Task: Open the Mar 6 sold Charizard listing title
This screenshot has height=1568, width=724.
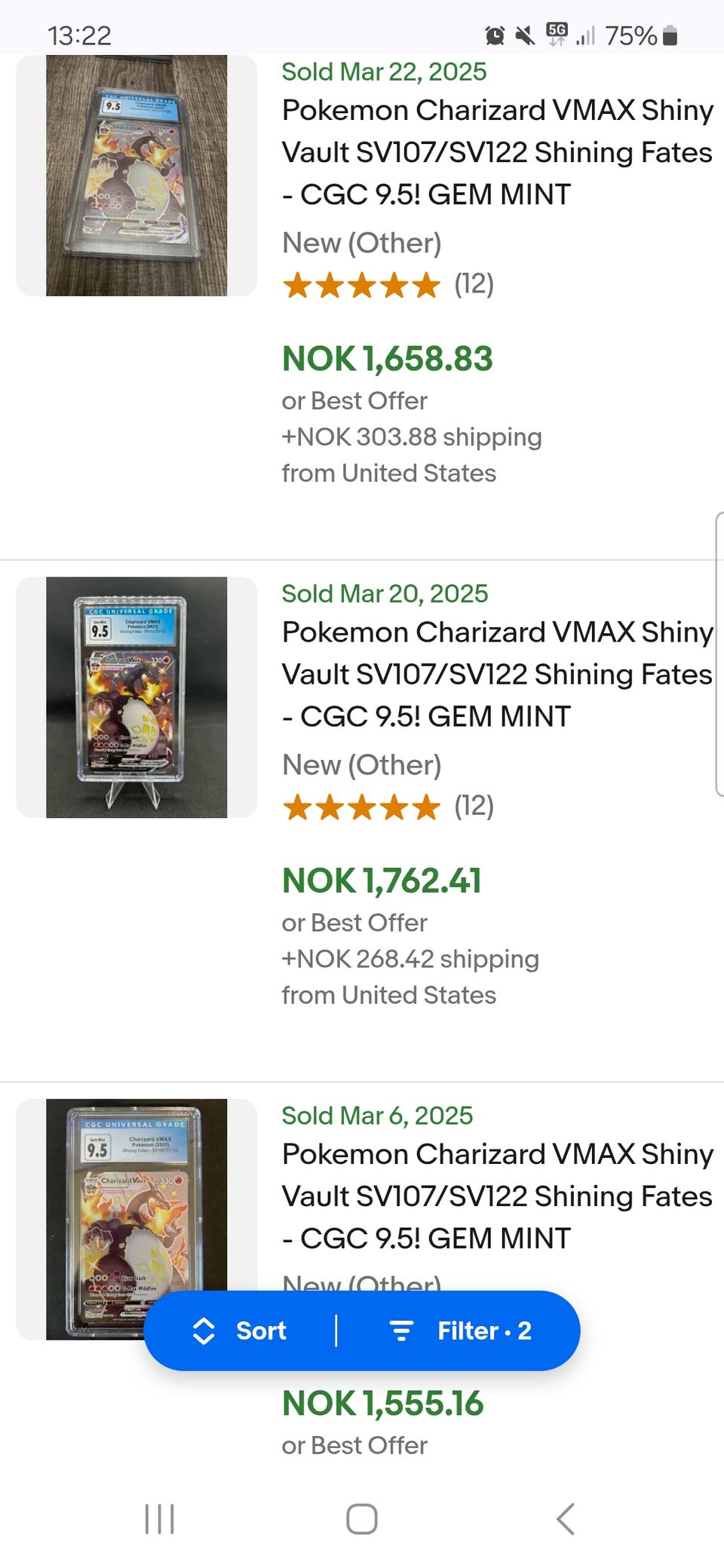Action: 497,1196
